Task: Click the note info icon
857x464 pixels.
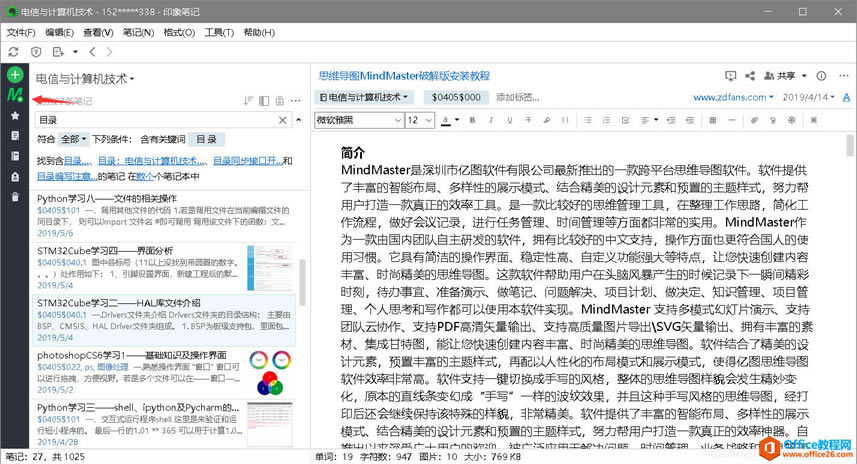Action: (820, 75)
